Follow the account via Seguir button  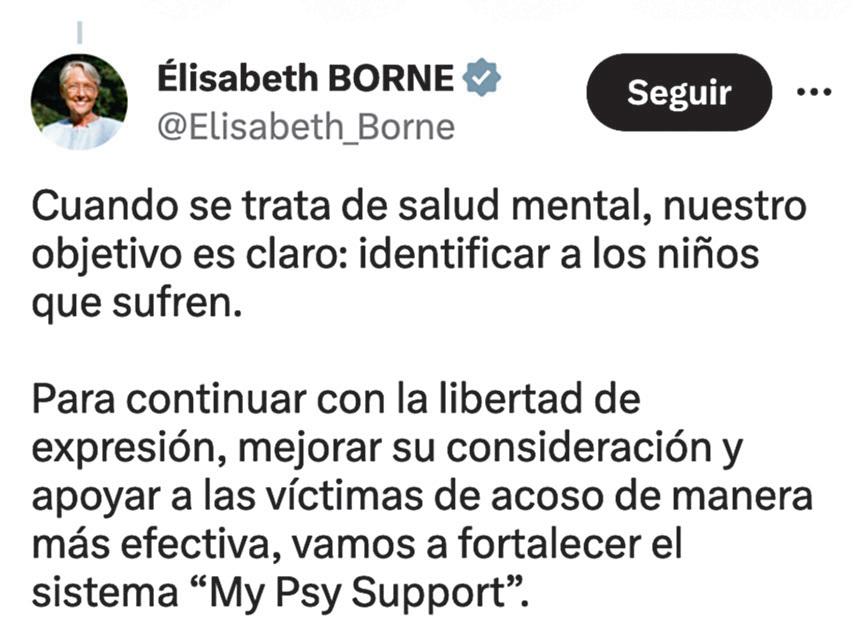pos(679,92)
